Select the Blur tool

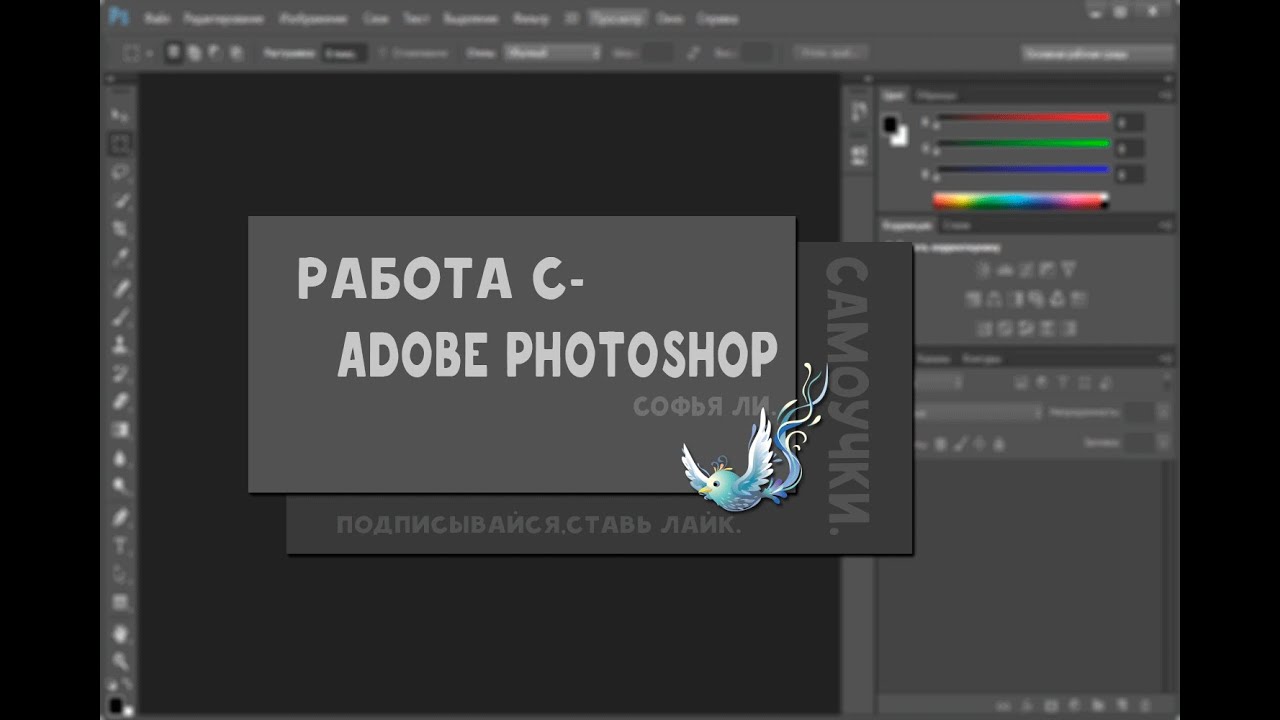[120, 458]
